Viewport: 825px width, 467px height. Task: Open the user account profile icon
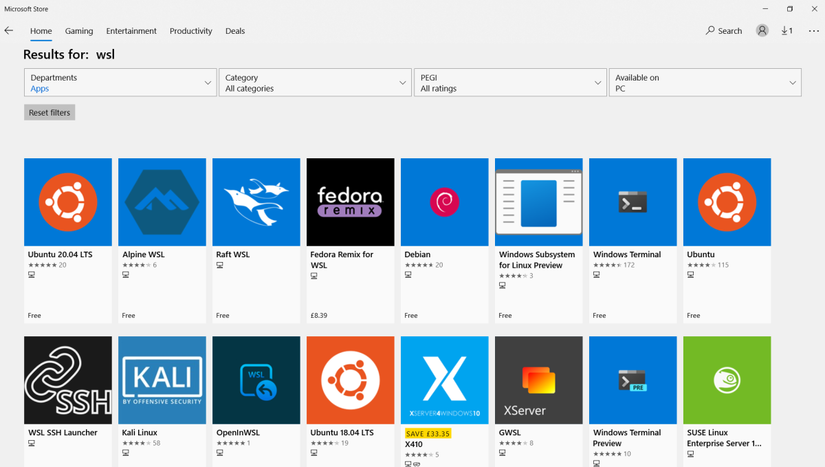click(762, 31)
